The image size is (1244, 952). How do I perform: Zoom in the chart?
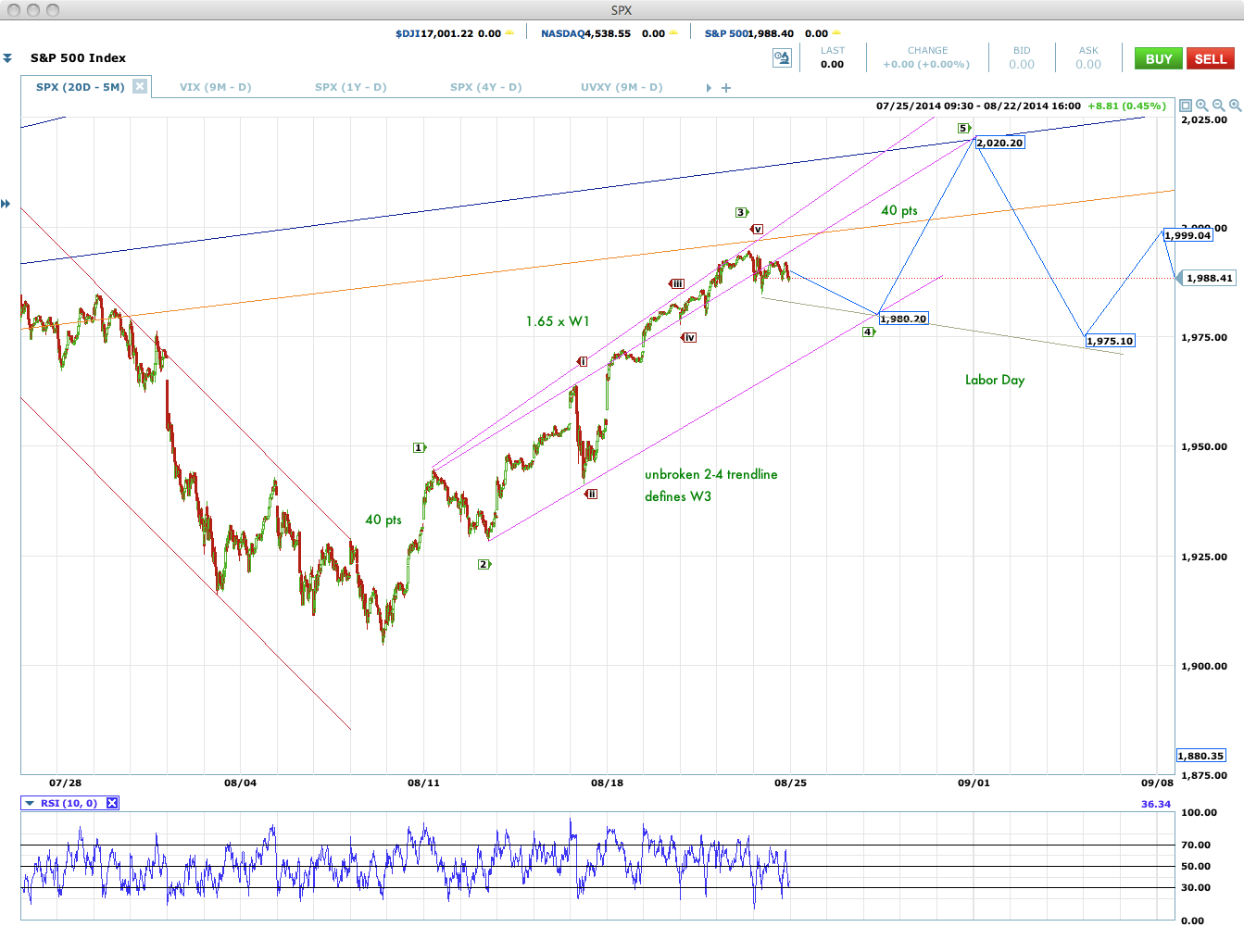pyautogui.click(x=1235, y=106)
